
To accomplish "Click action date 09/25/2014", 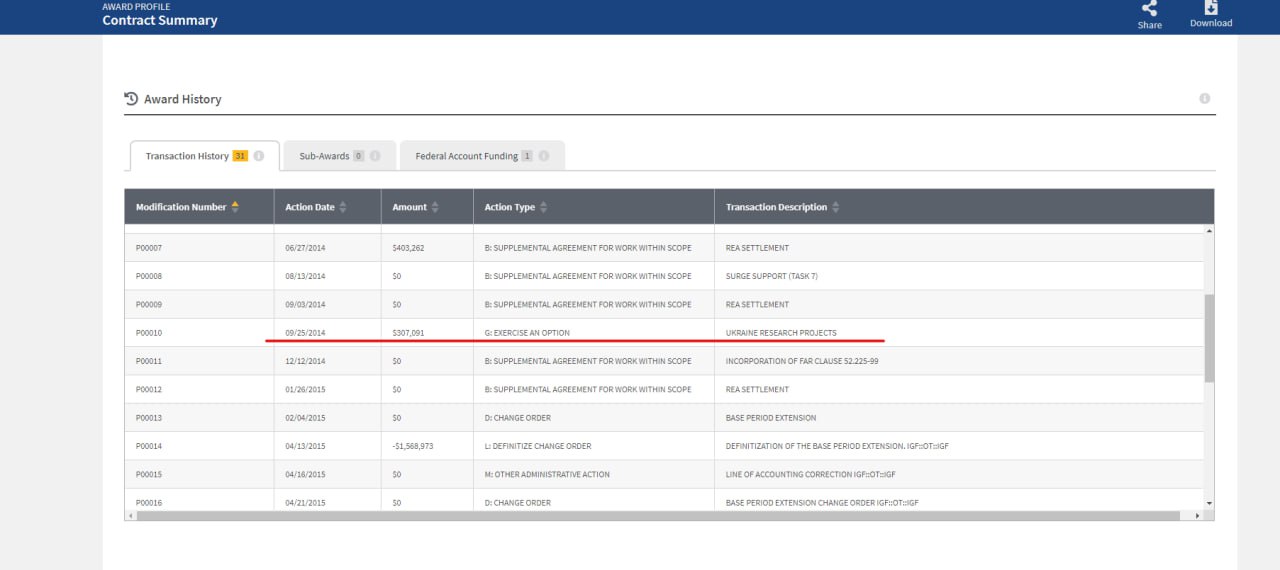I will click(x=305, y=333).
